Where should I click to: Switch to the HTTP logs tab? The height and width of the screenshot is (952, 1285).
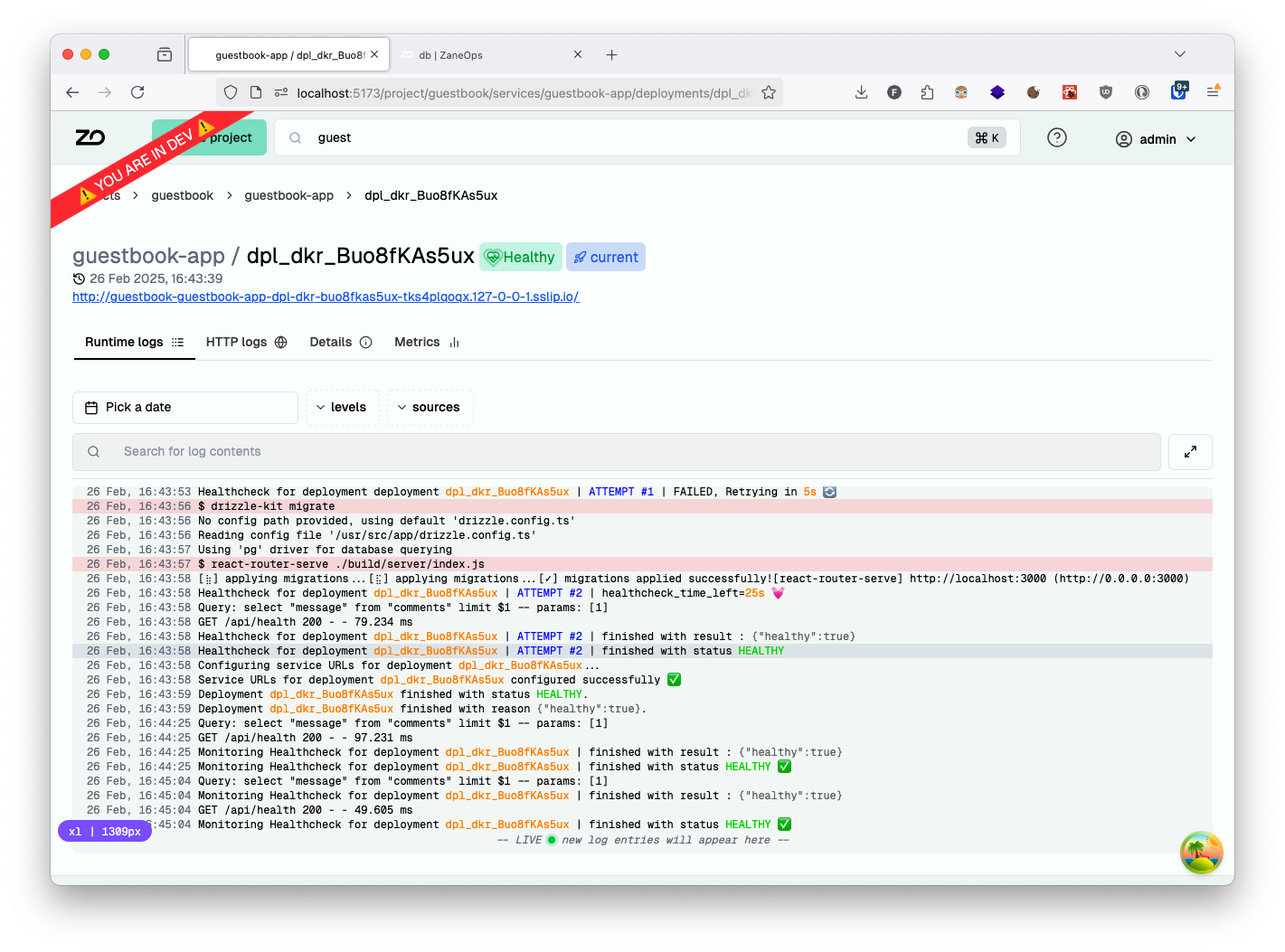click(x=246, y=342)
